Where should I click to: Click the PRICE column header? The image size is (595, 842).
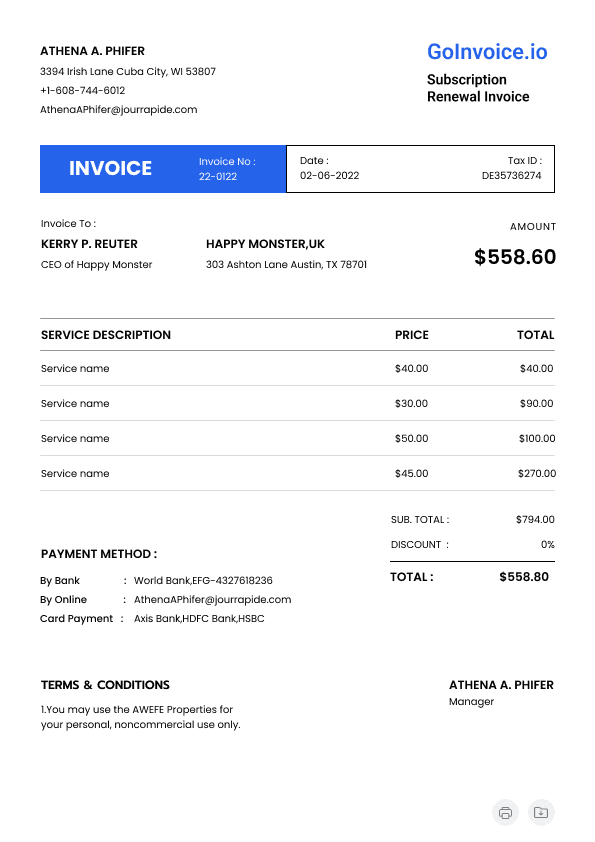tap(411, 335)
